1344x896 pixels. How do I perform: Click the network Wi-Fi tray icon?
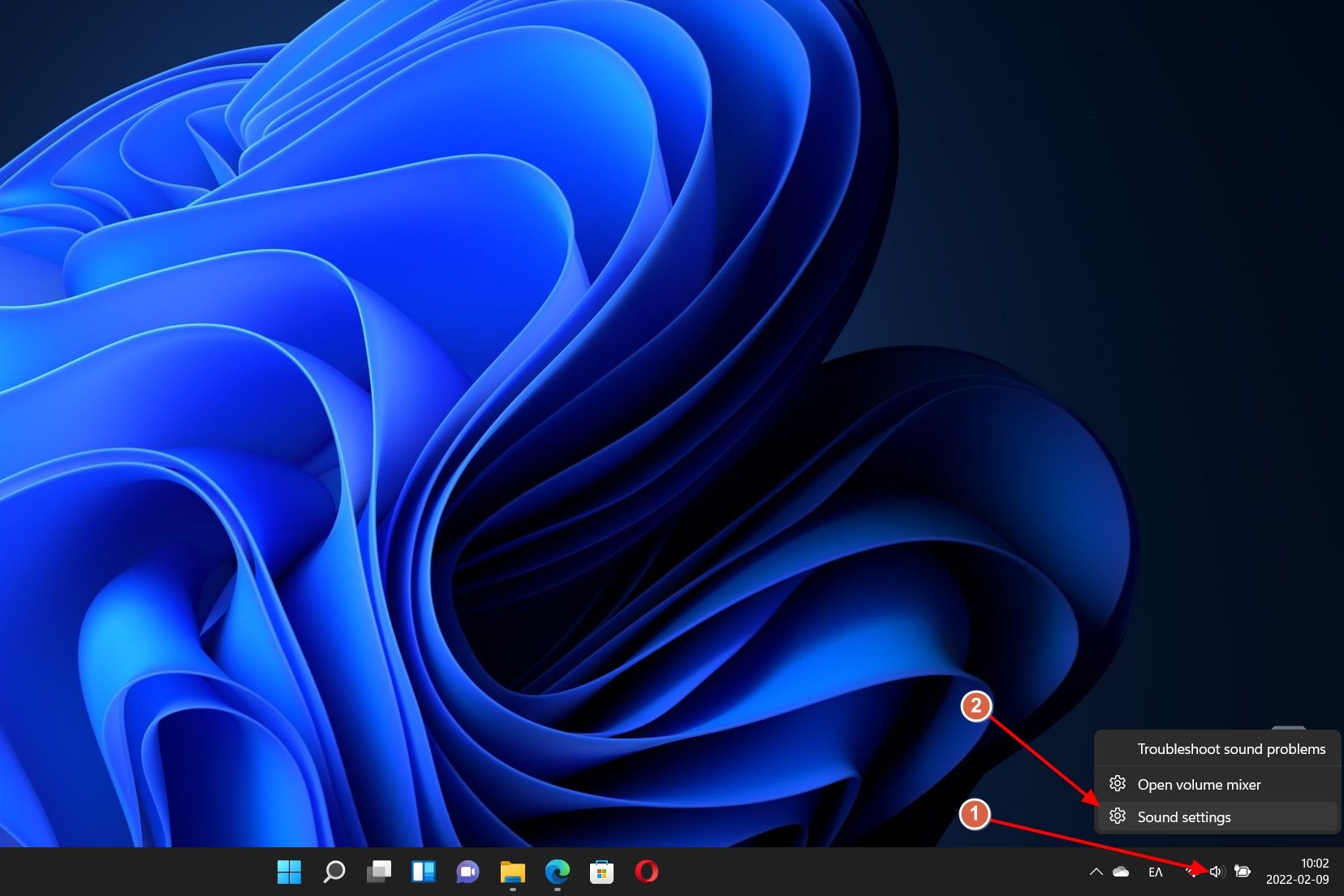1191,872
